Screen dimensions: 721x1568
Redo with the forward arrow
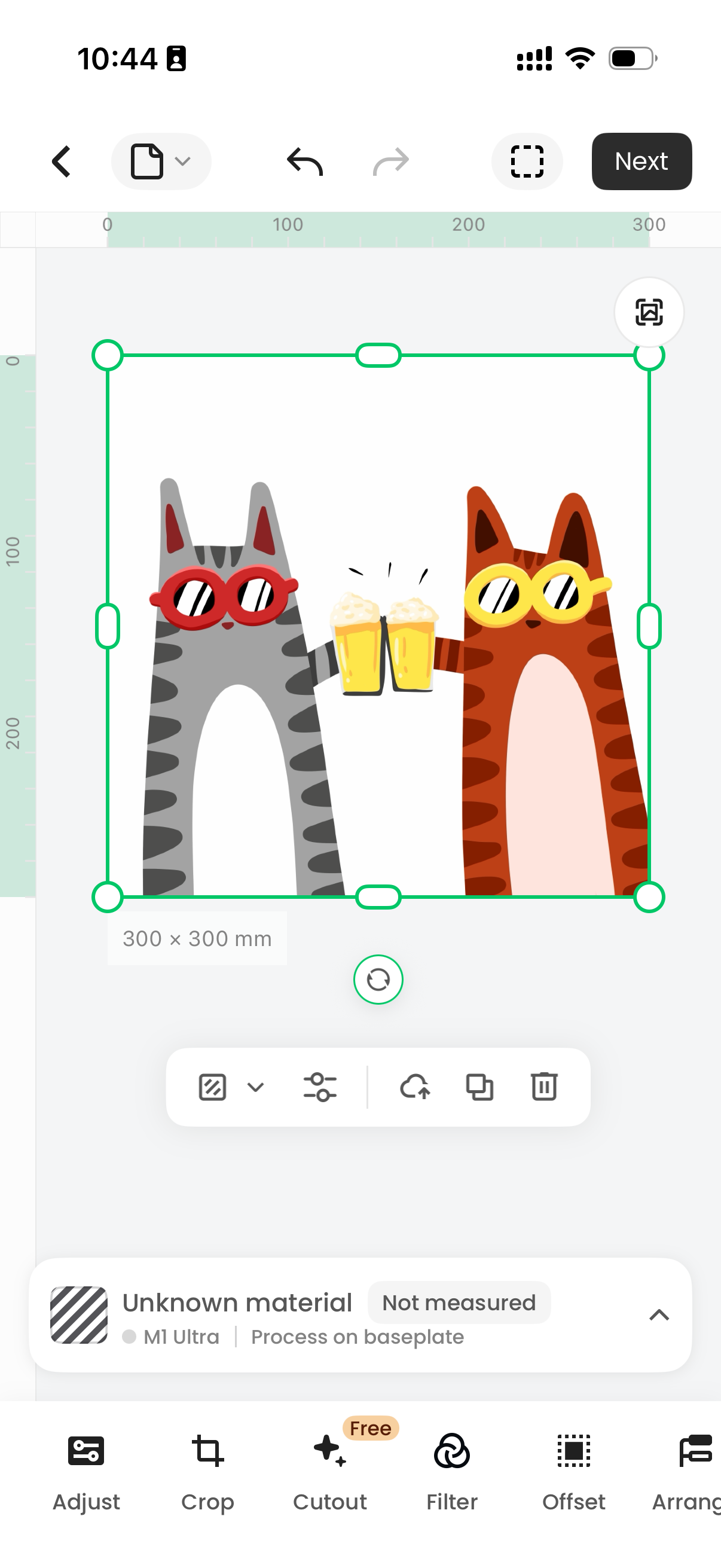[x=390, y=161]
